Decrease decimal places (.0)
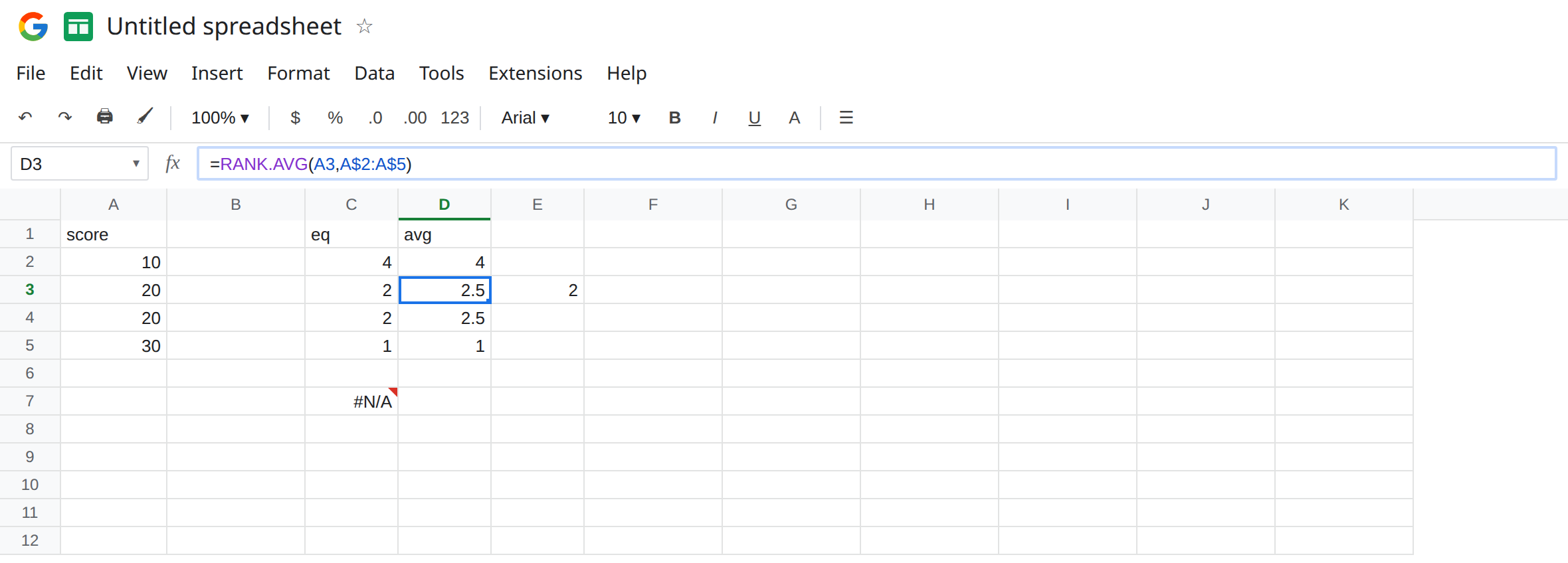This screenshot has height=563, width=1568. pyautogui.click(x=375, y=118)
